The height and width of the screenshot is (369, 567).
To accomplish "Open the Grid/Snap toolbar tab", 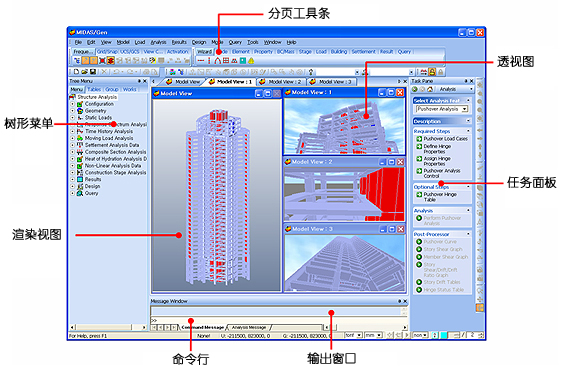I will coord(107,52).
